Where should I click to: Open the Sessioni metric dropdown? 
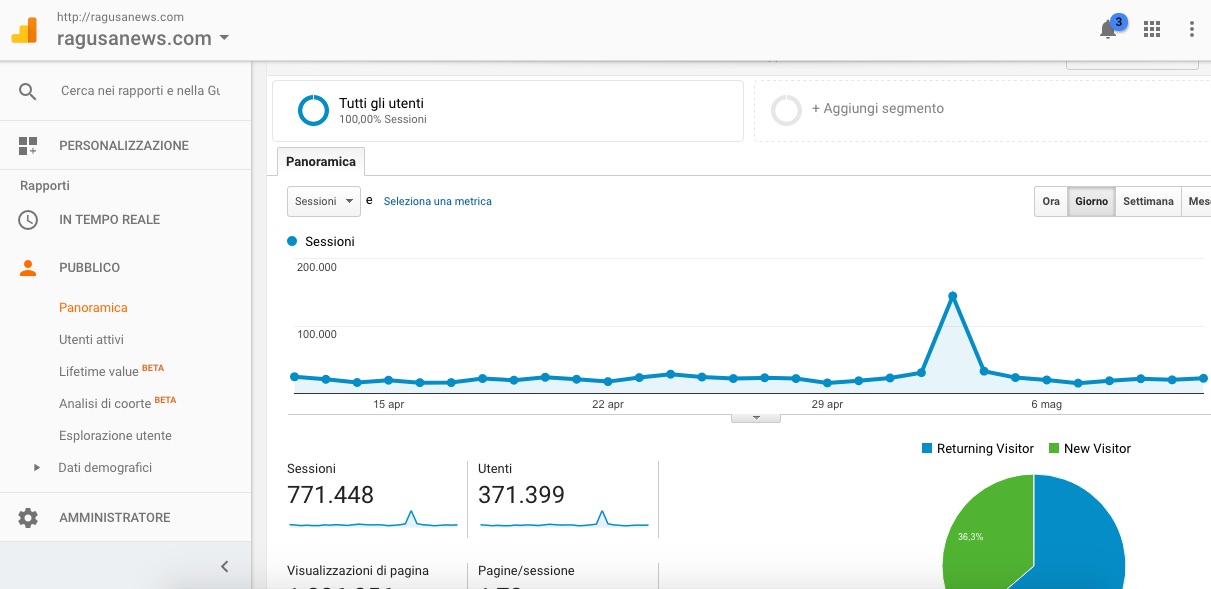coord(323,201)
